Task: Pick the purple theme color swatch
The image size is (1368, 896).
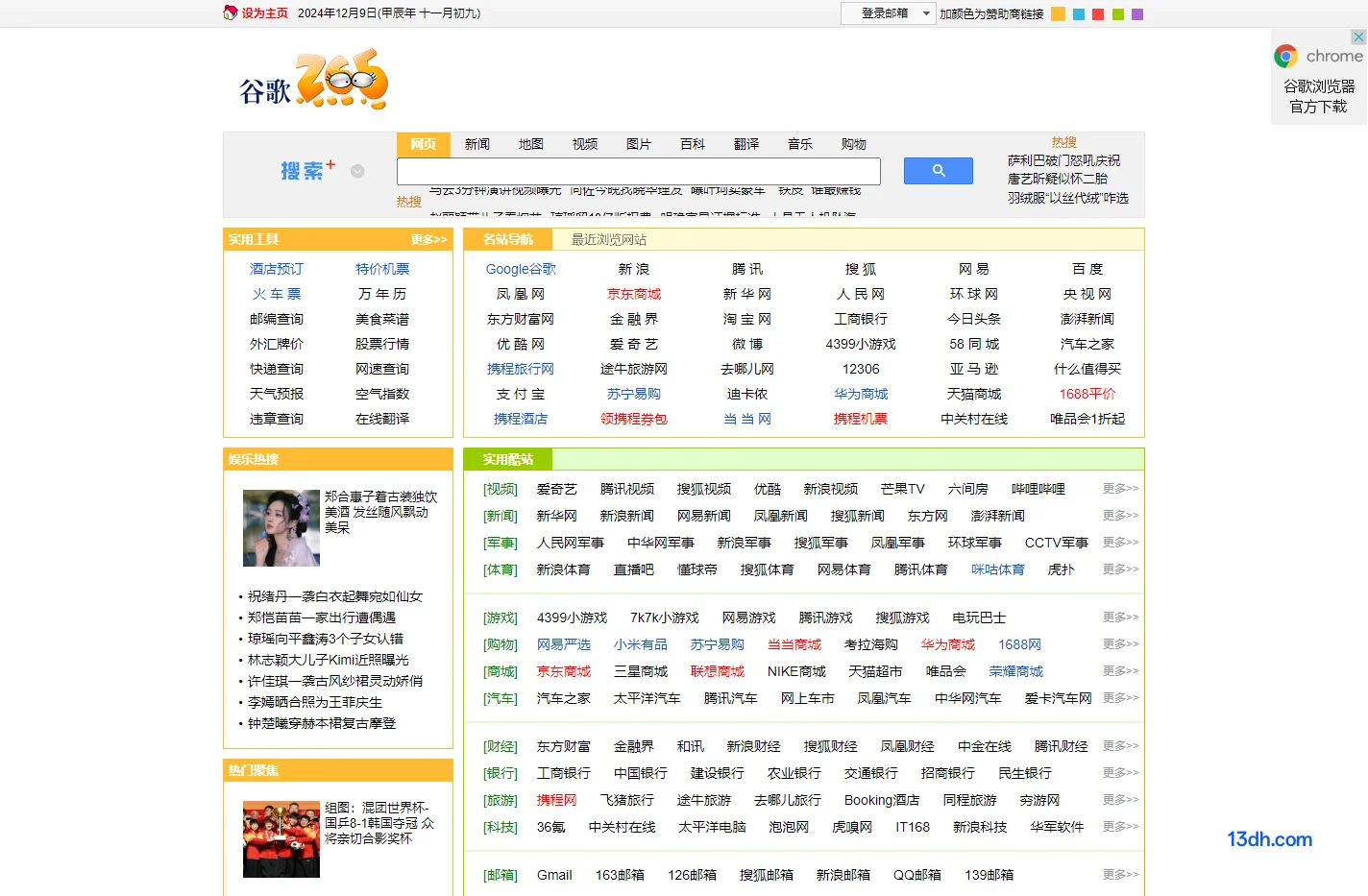Action: pos(1137,14)
